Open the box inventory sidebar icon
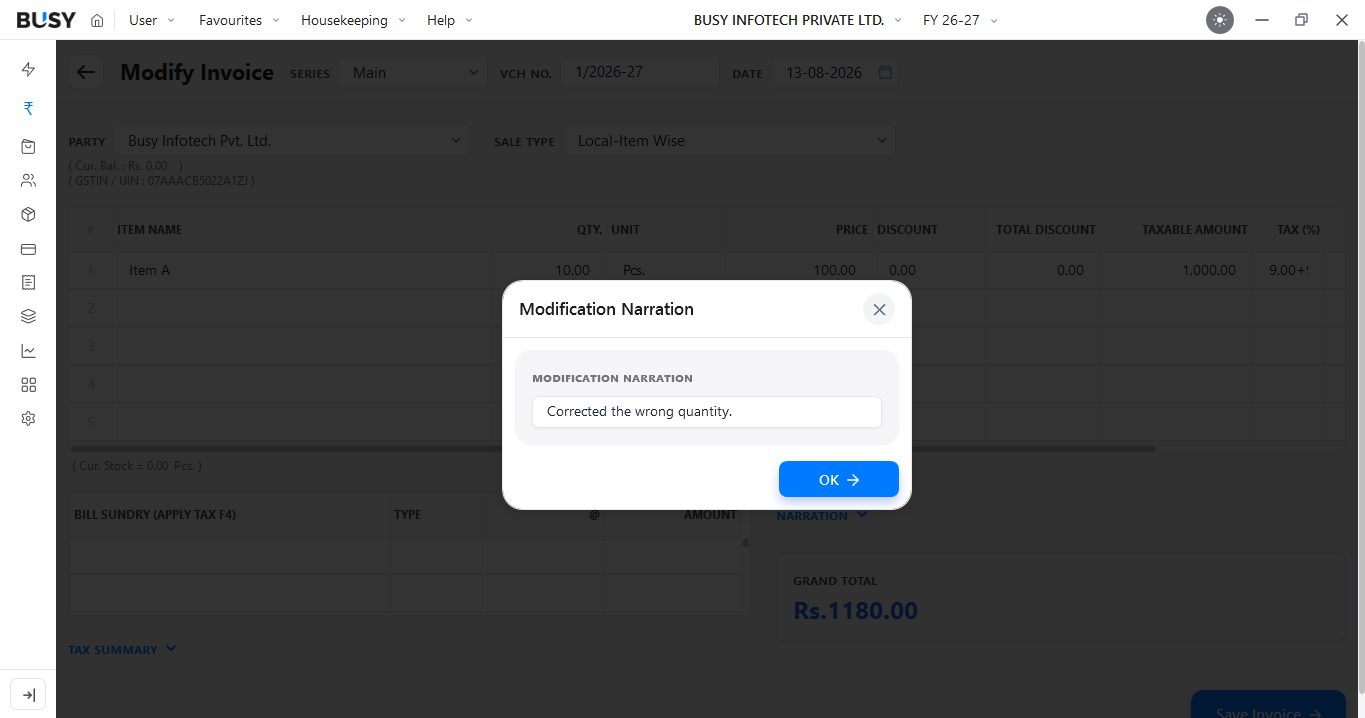This screenshot has width=1365, height=718. coord(28,215)
